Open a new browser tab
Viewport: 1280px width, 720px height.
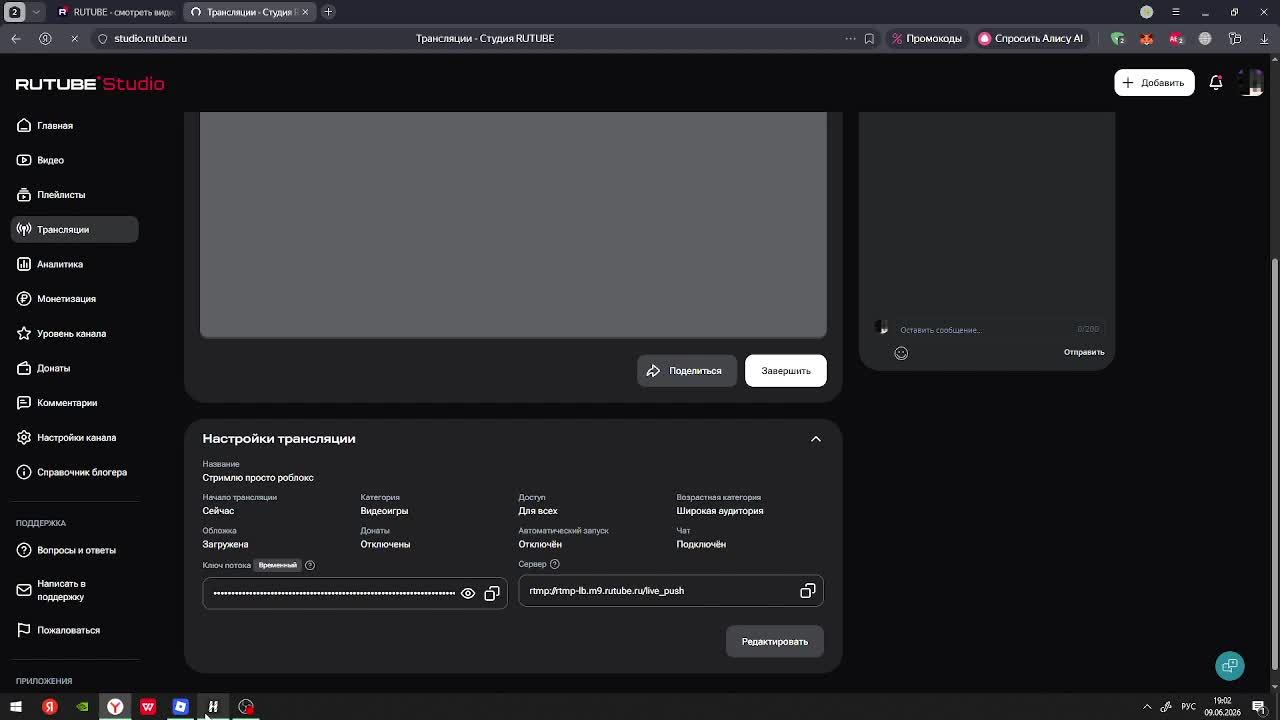coord(328,12)
